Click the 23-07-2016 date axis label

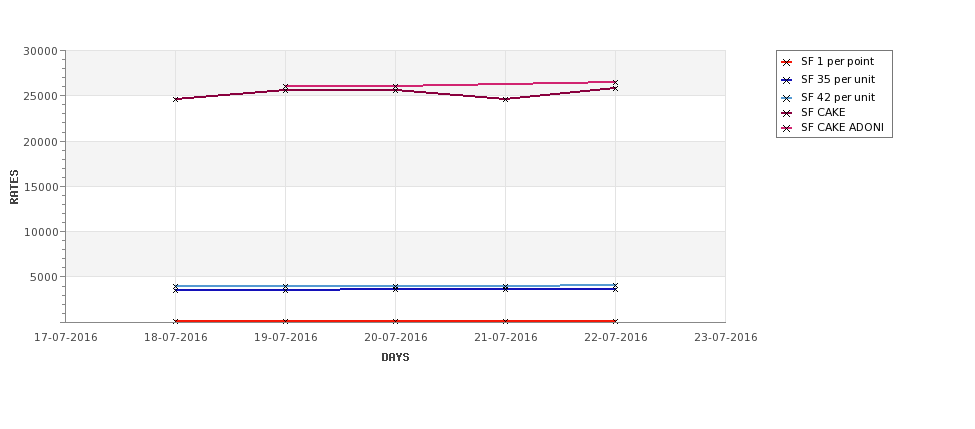[726, 338]
